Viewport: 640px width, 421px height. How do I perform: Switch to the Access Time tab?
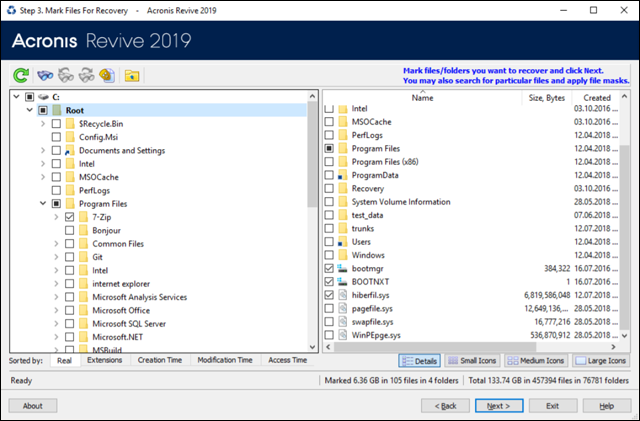pos(287,360)
